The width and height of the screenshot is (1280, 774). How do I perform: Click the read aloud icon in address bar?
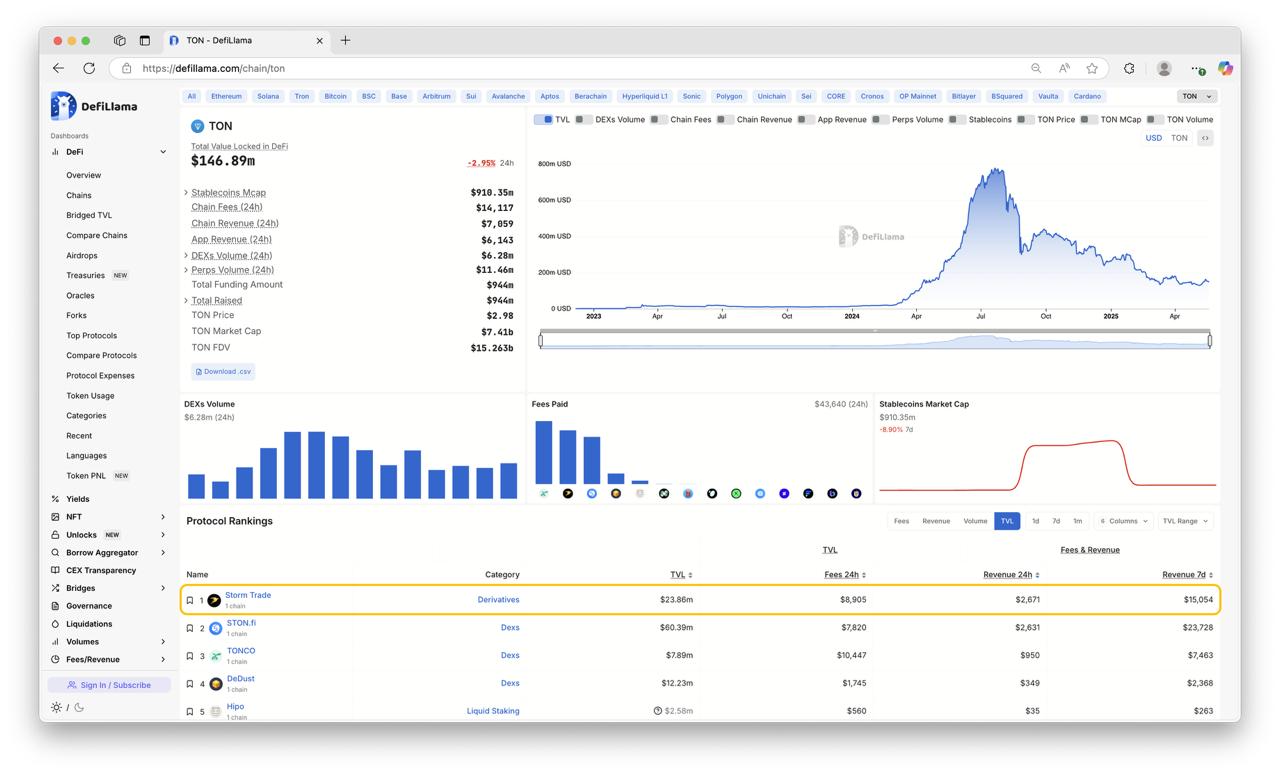(x=1064, y=68)
